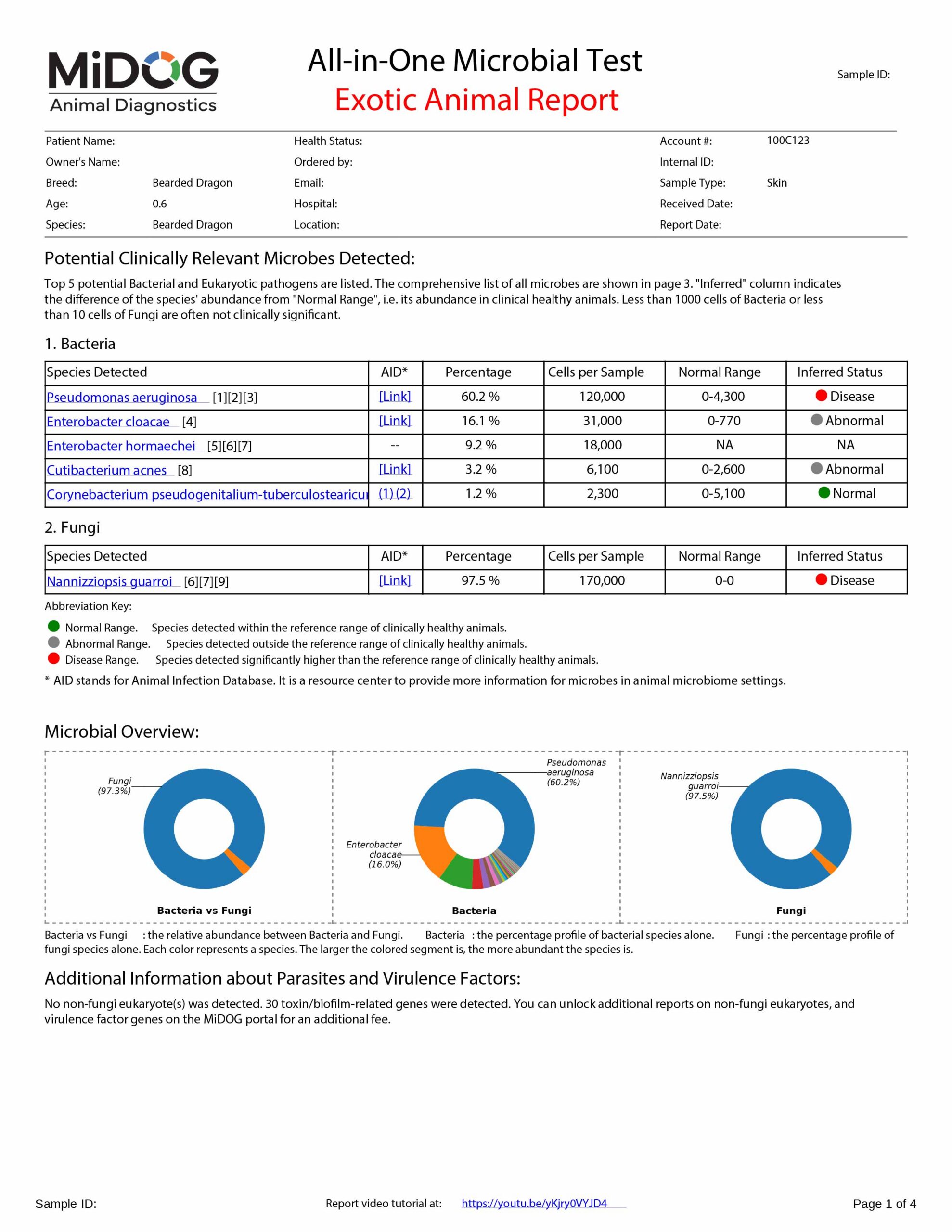The height and width of the screenshot is (1232, 952).
Task: Open the YouTube report video tutorial link
Action: click(534, 1204)
